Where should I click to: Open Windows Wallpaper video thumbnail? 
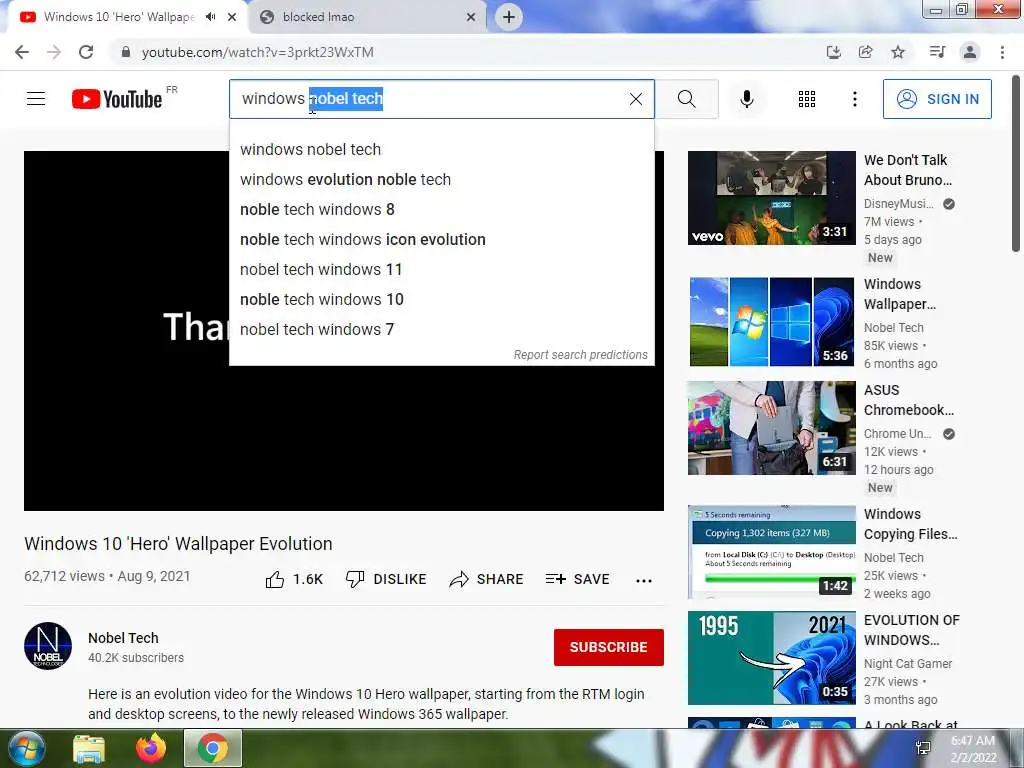click(x=772, y=321)
